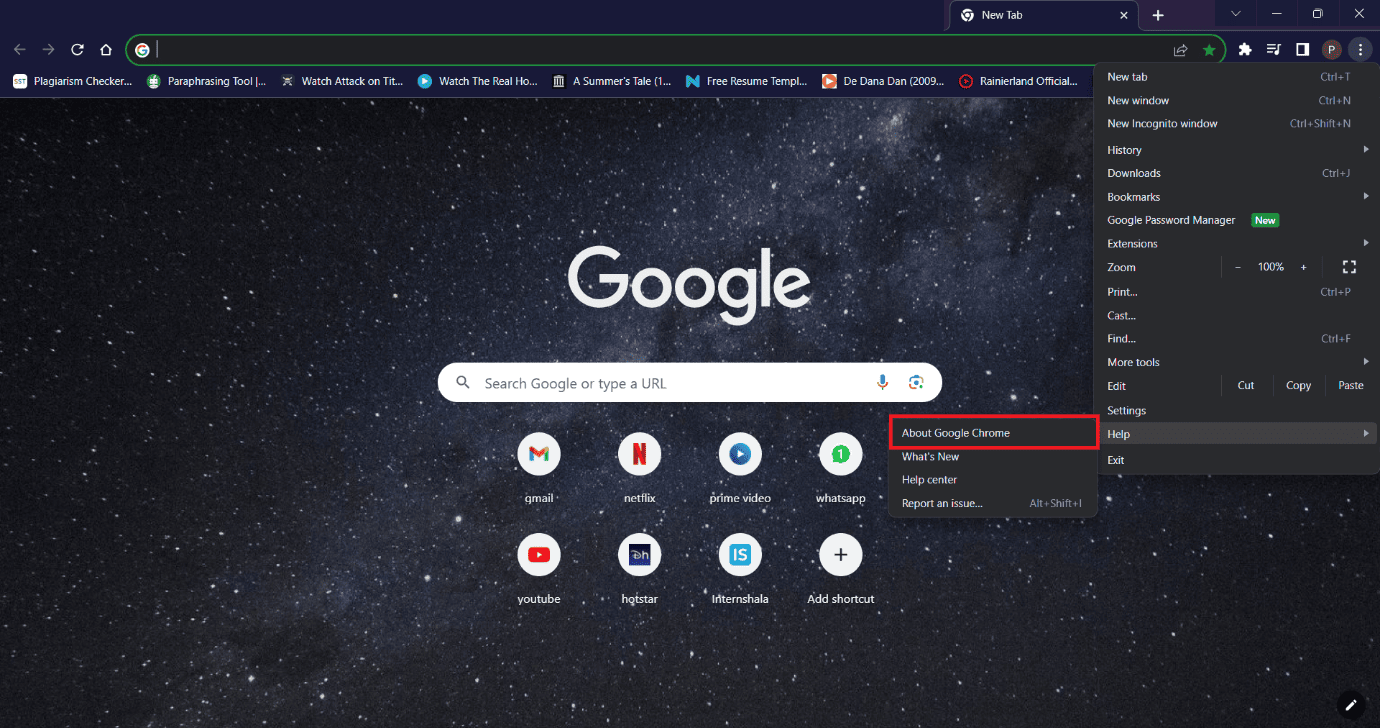Open the Rainierland Official bookmark

tap(1019, 81)
